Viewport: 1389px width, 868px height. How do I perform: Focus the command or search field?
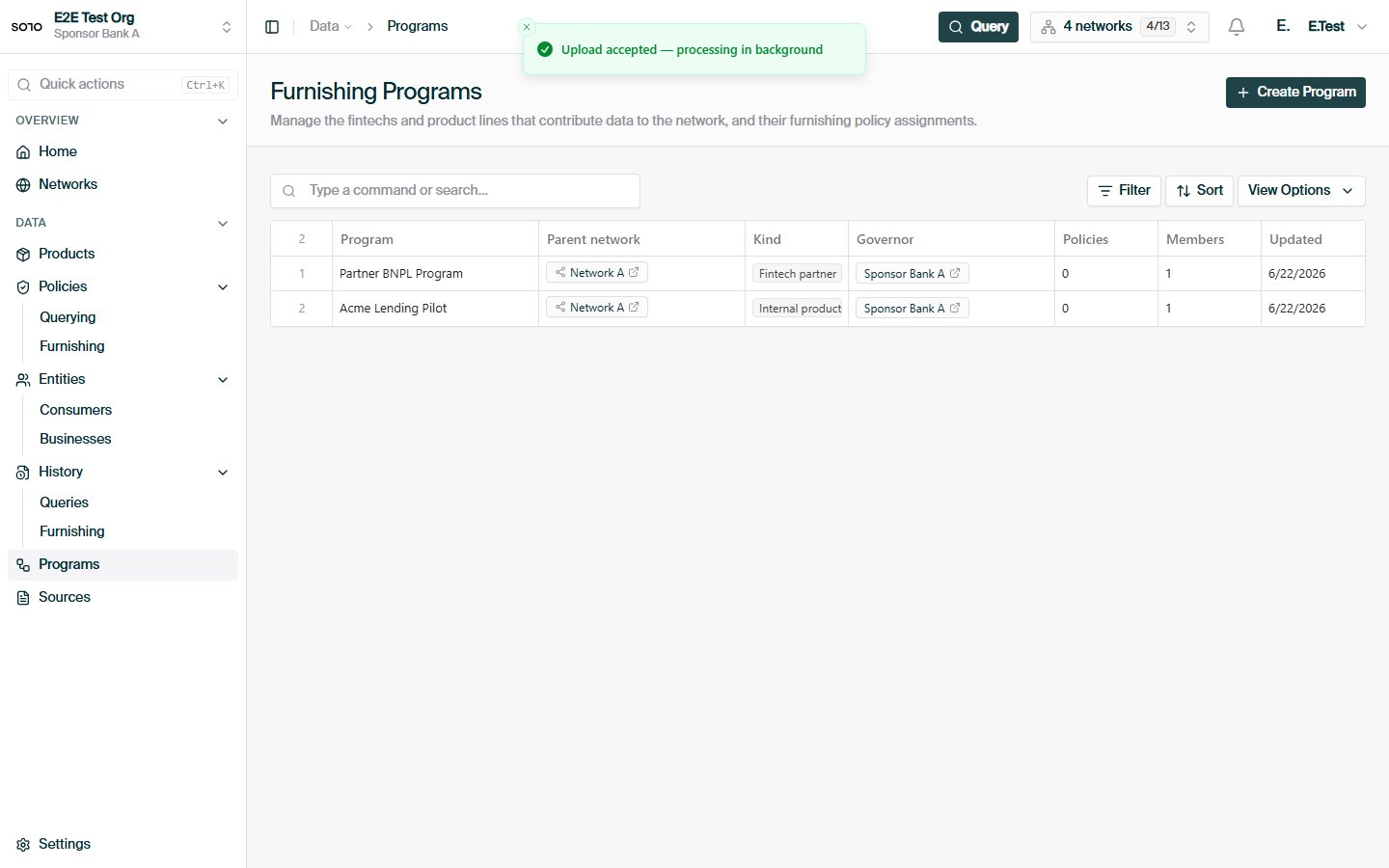[455, 191]
